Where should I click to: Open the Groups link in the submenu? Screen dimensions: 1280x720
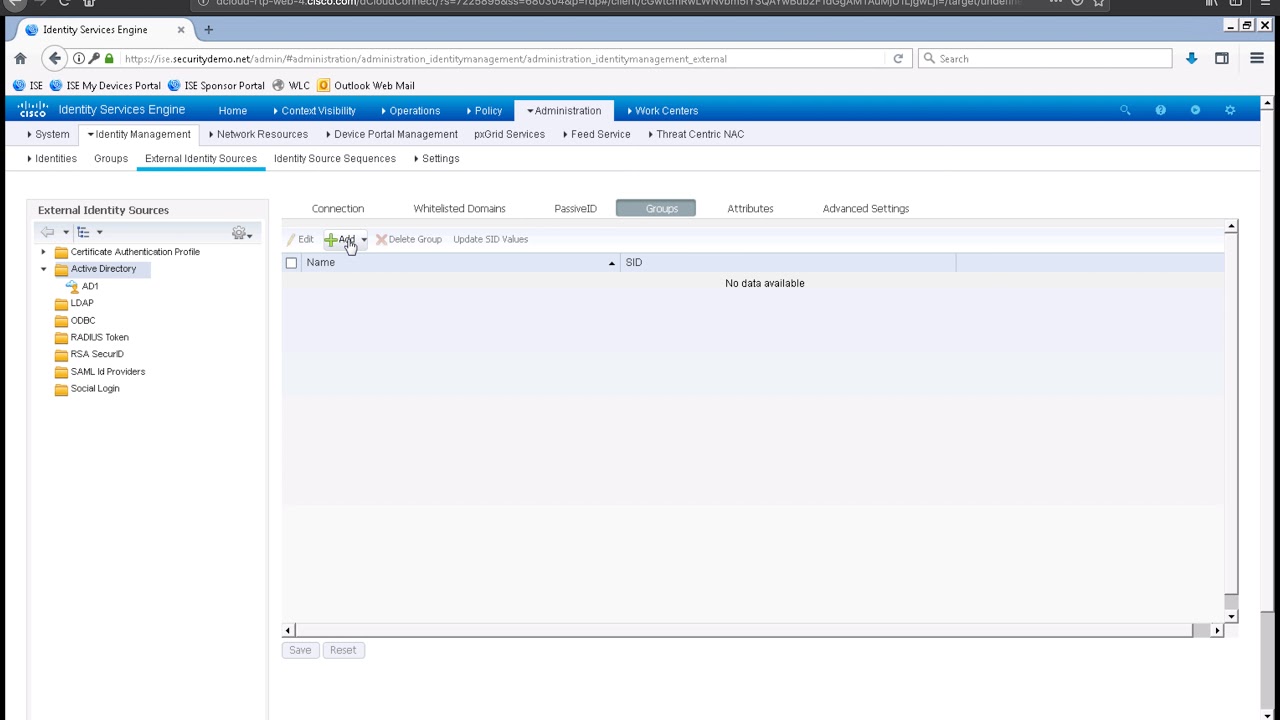pyautogui.click(x=111, y=159)
